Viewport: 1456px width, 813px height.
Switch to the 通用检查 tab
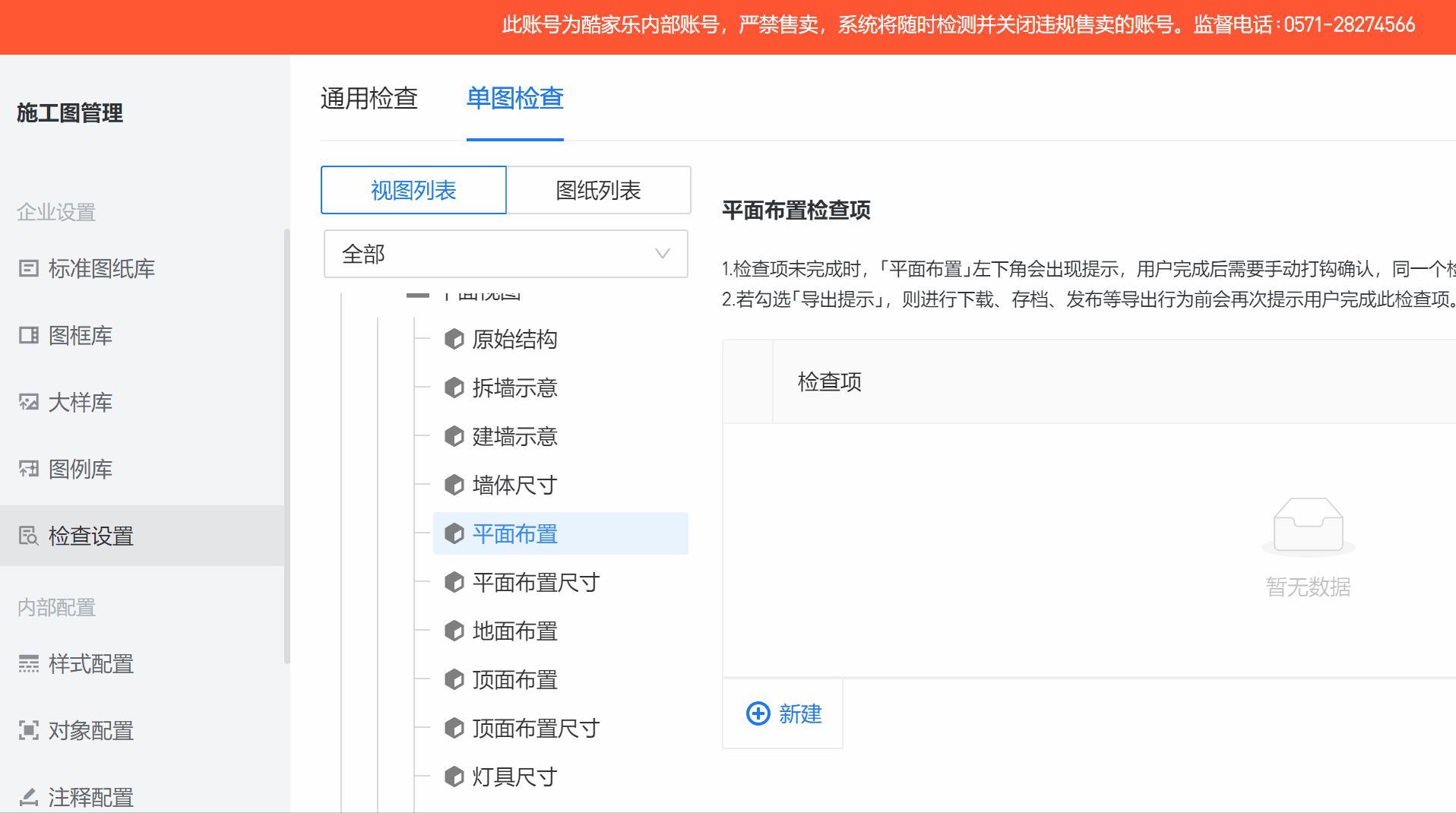point(369,98)
